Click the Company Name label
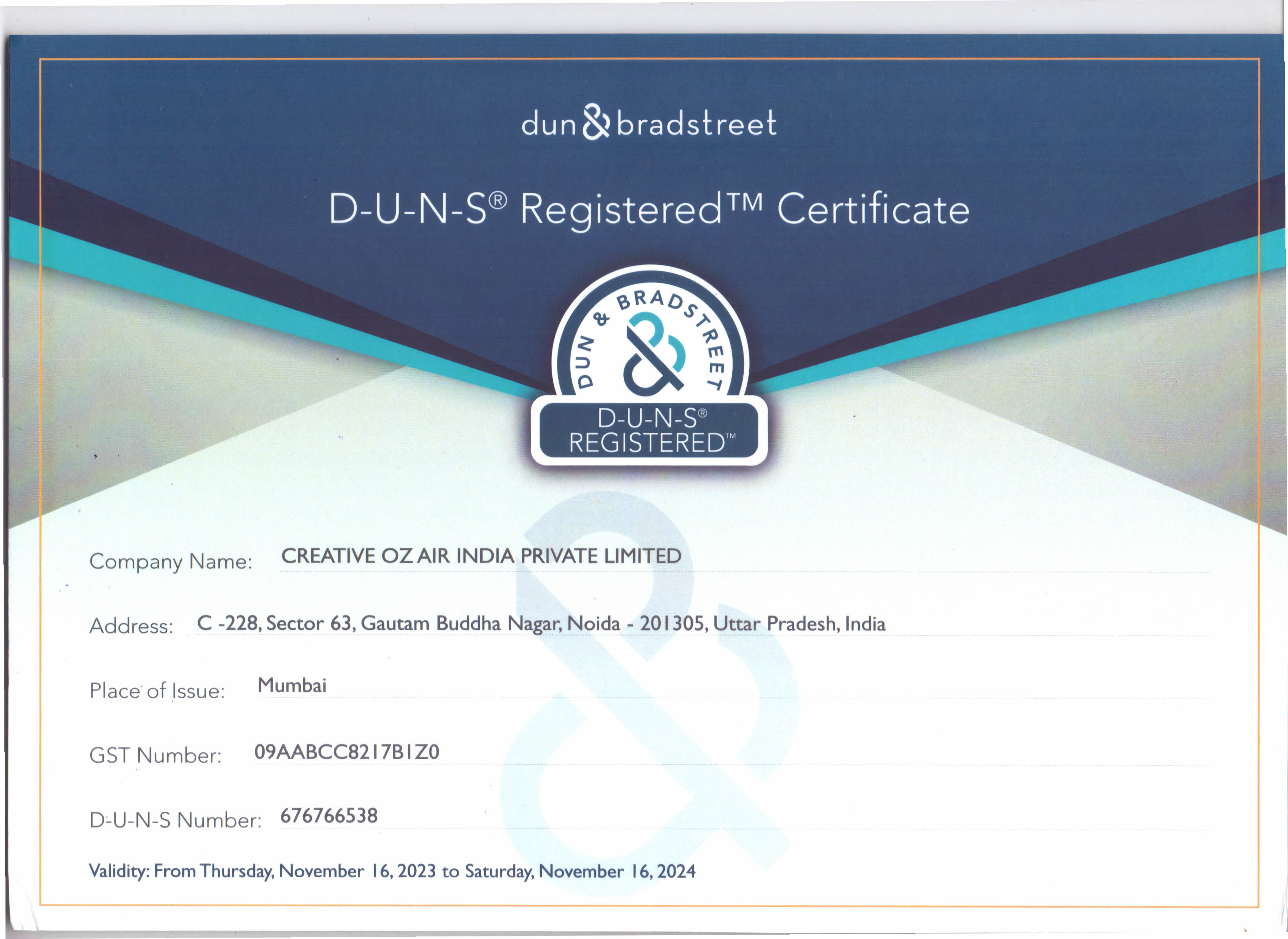Viewport: 1288px width, 939px height. 170,561
